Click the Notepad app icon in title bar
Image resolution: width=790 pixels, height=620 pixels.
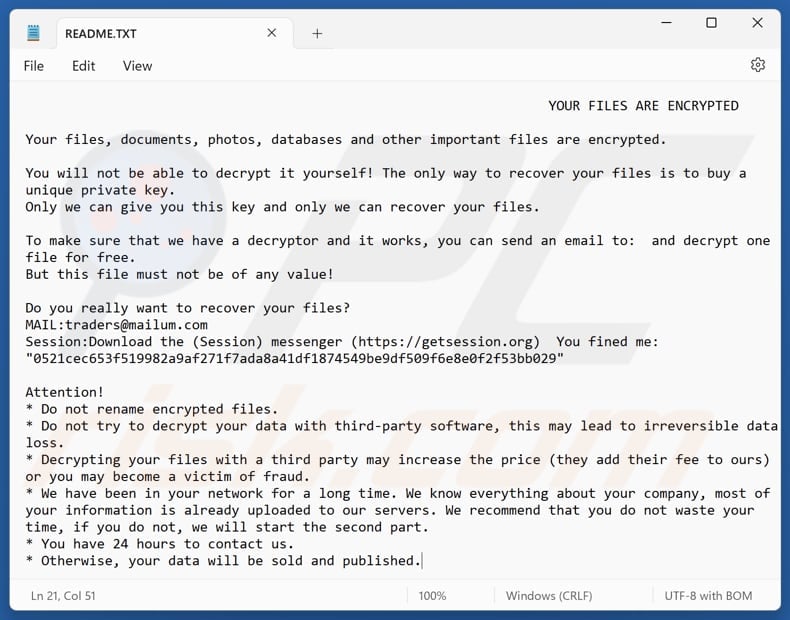[x=33, y=33]
